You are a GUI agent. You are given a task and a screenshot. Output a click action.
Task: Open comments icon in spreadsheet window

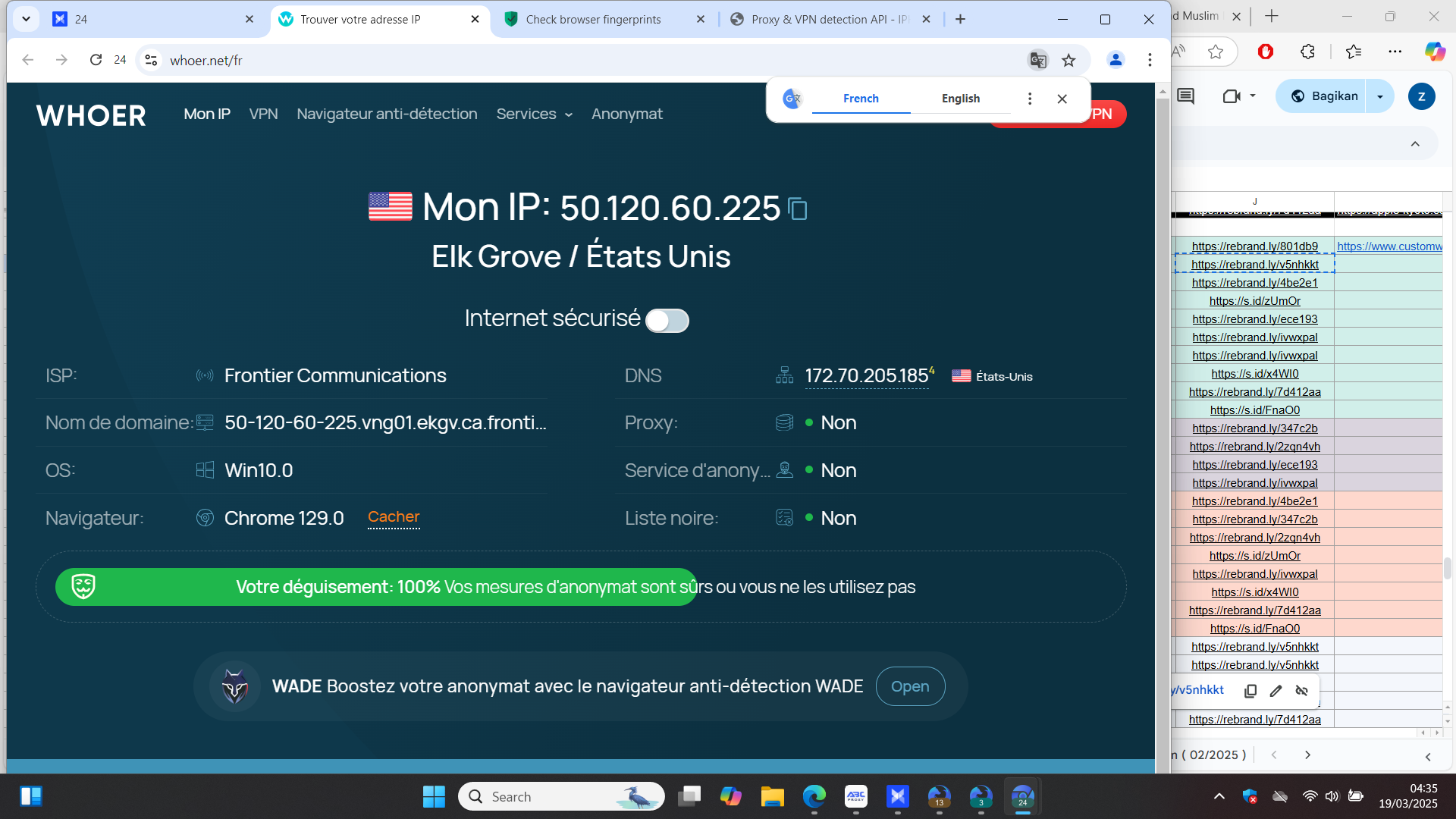[1185, 96]
